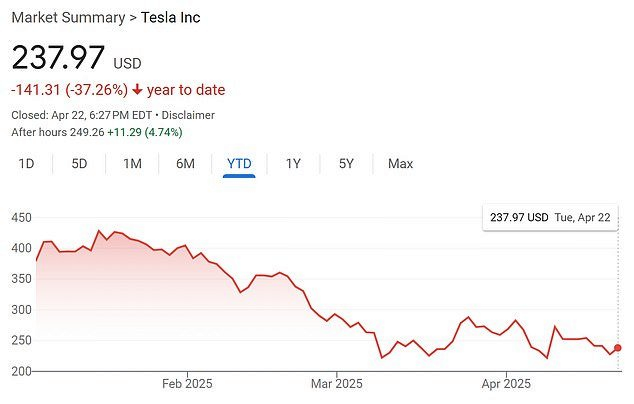This screenshot has width=634, height=404.
Task: Show the 5Y price history
Action: [x=346, y=163]
